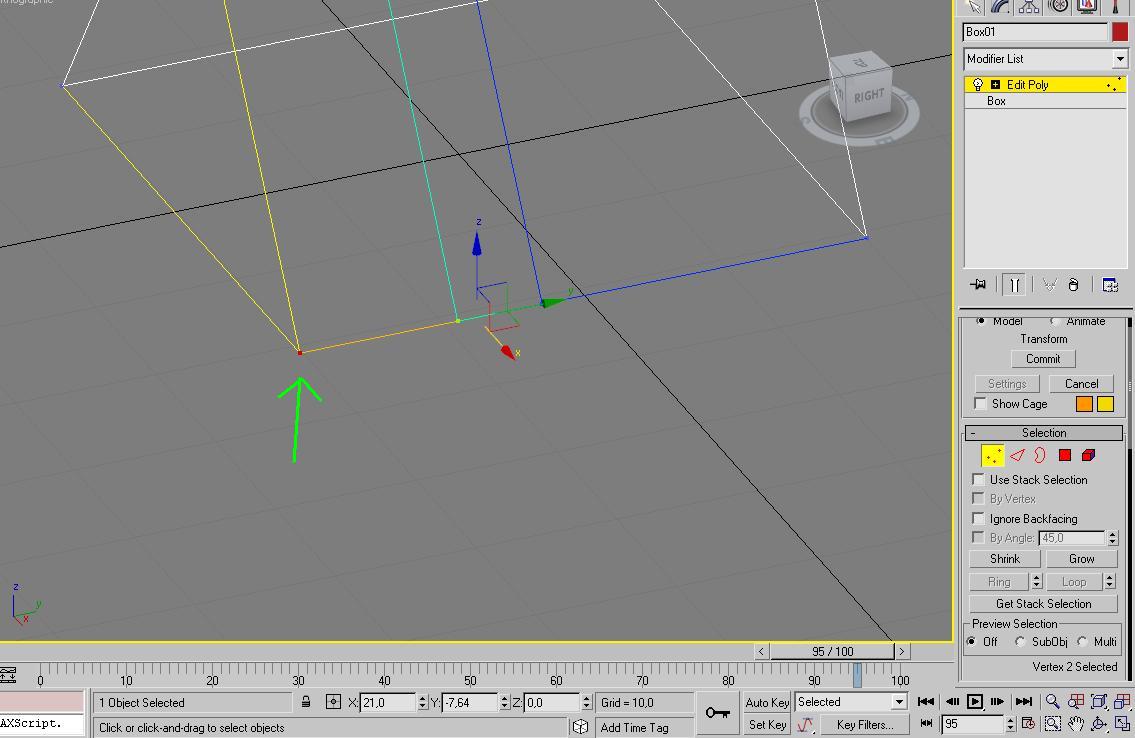Open the Hierarchy command panel tab

point(1029,7)
